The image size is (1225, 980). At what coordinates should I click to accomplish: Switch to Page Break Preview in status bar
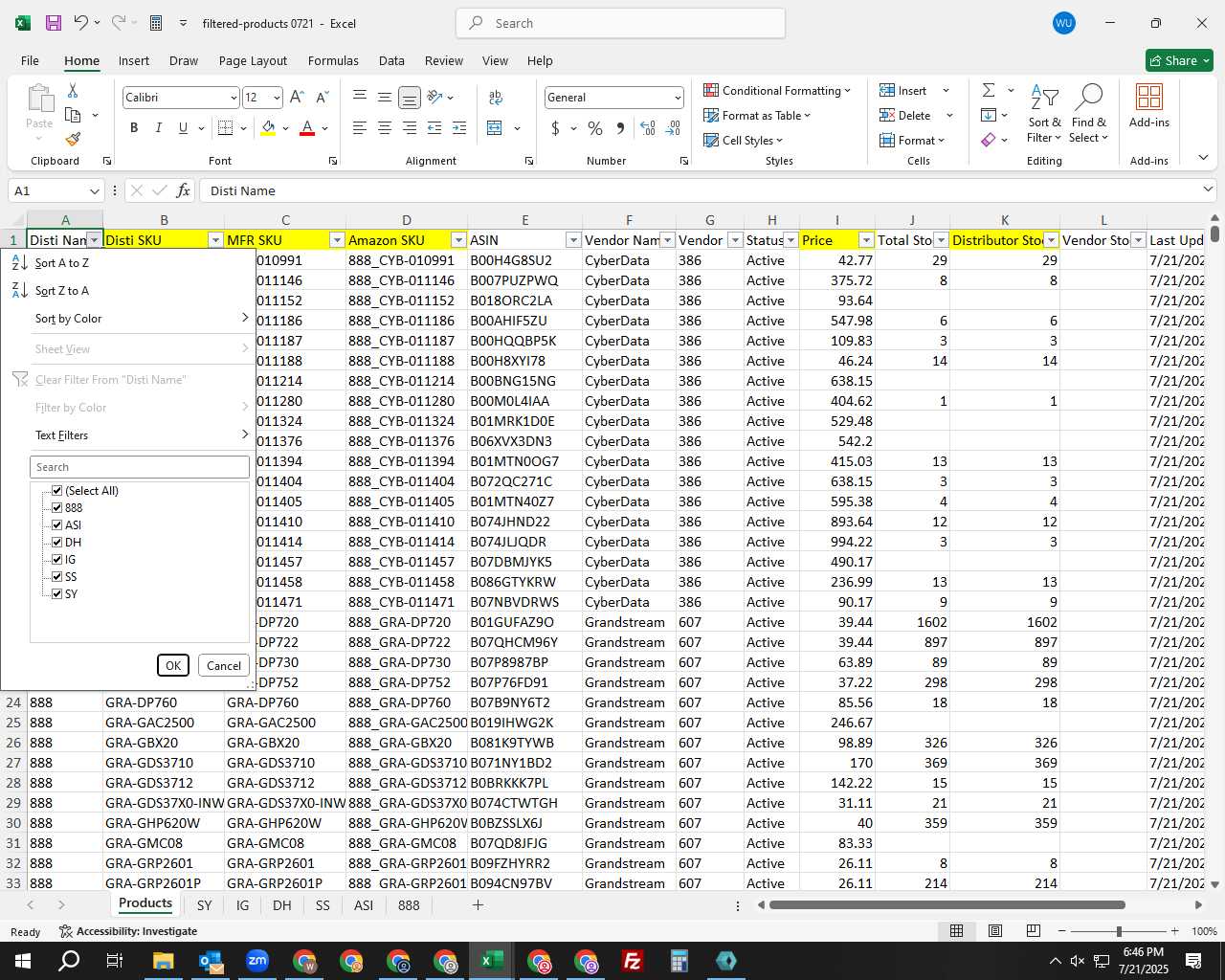pos(1033,930)
